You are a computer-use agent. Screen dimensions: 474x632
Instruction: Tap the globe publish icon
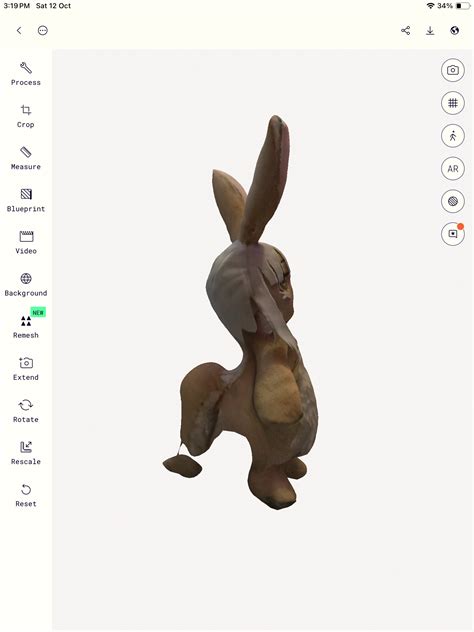[x=455, y=31]
